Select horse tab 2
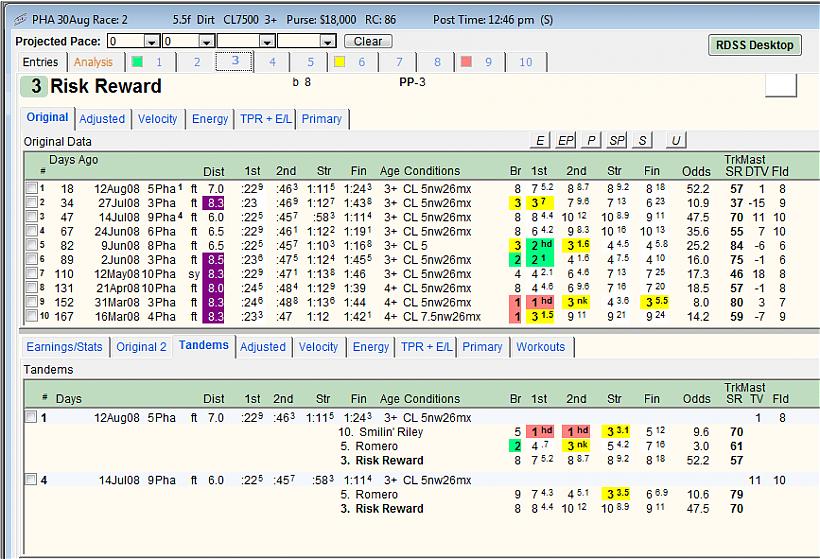The image size is (820, 559). pos(197,62)
